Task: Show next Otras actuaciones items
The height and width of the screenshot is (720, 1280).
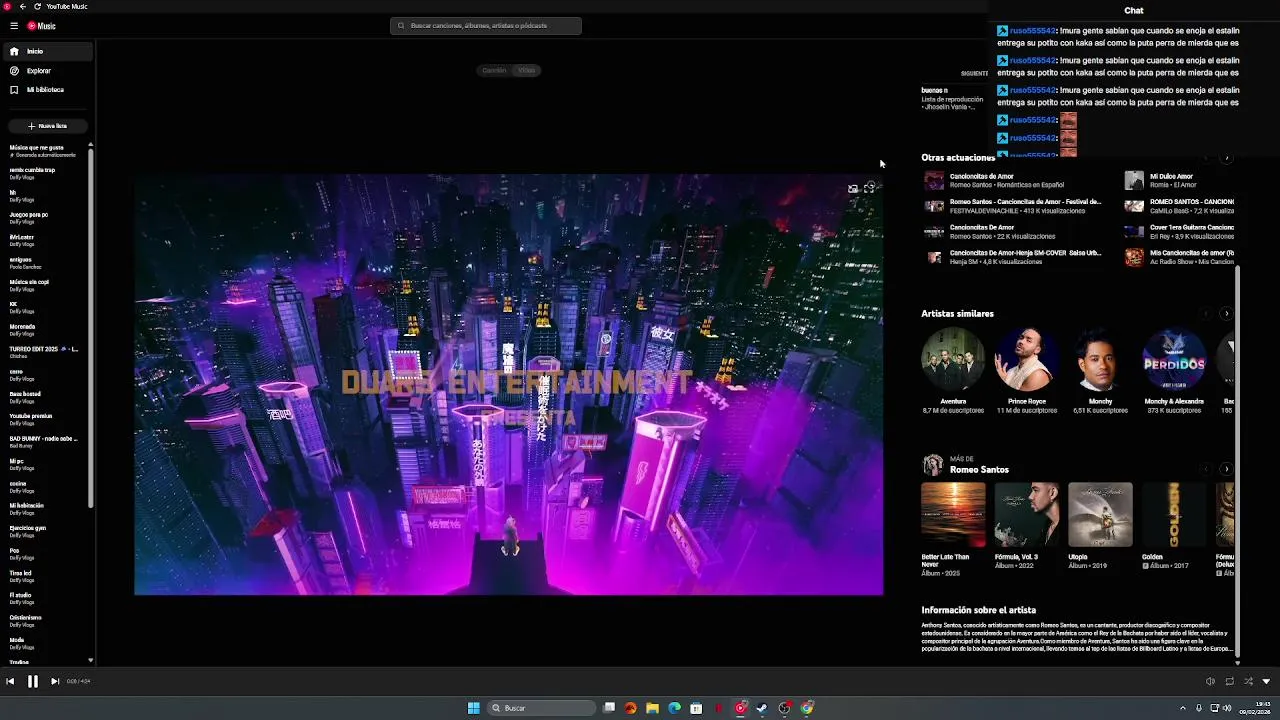Action: (x=1227, y=158)
